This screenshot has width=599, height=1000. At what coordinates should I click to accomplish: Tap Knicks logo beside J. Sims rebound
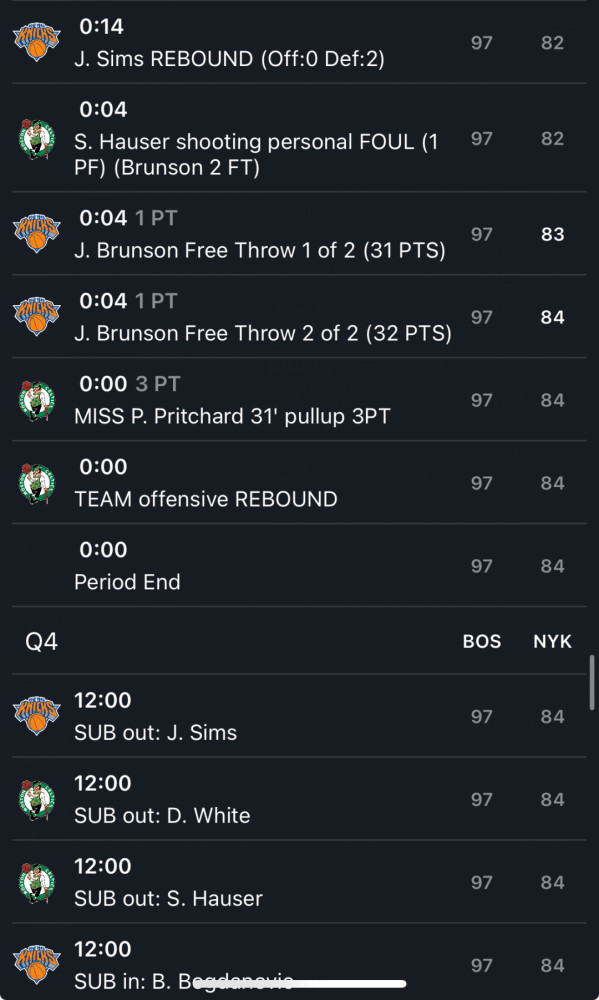point(37,42)
